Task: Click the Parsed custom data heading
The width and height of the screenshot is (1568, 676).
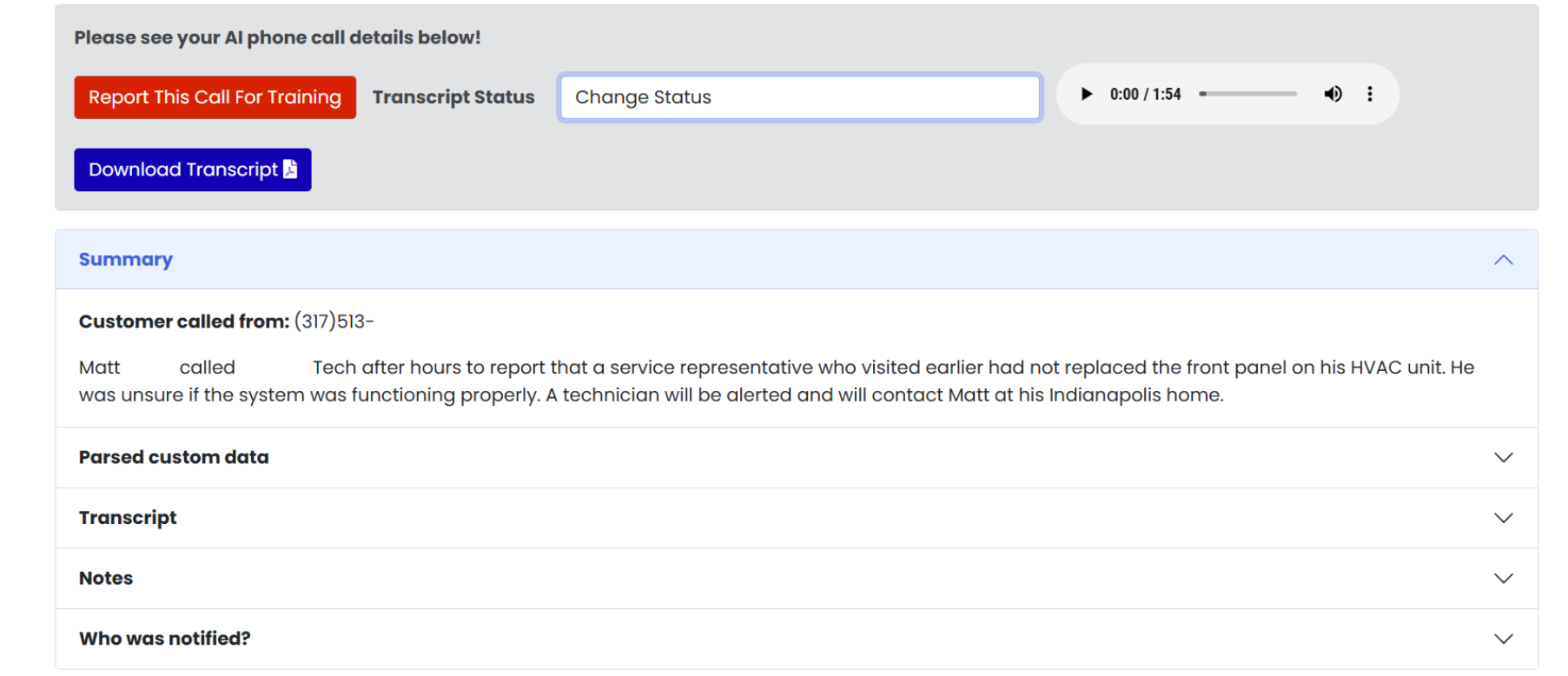Action: pyautogui.click(x=174, y=457)
